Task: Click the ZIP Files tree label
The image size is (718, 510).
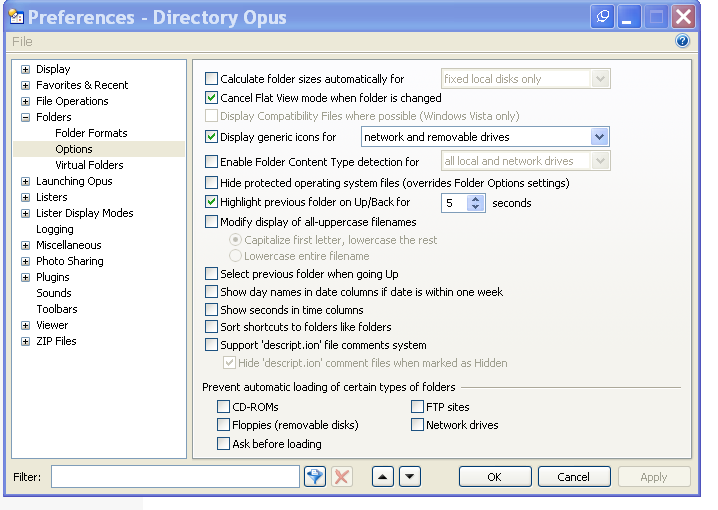Action: tap(56, 341)
